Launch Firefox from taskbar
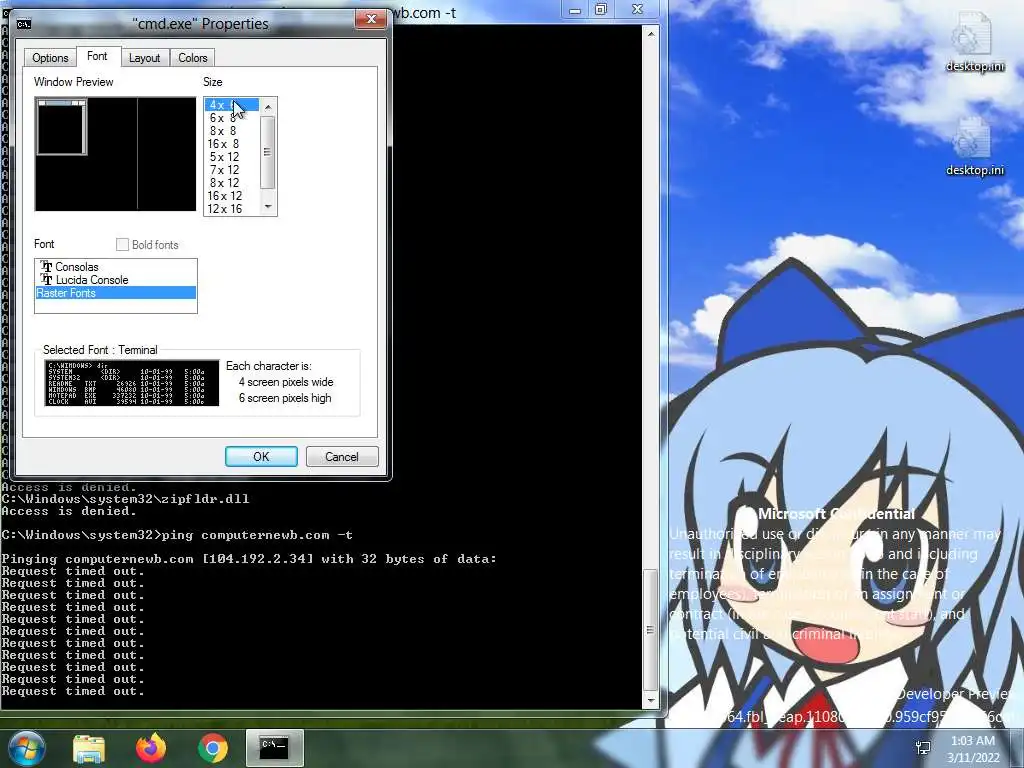 [151, 748]
